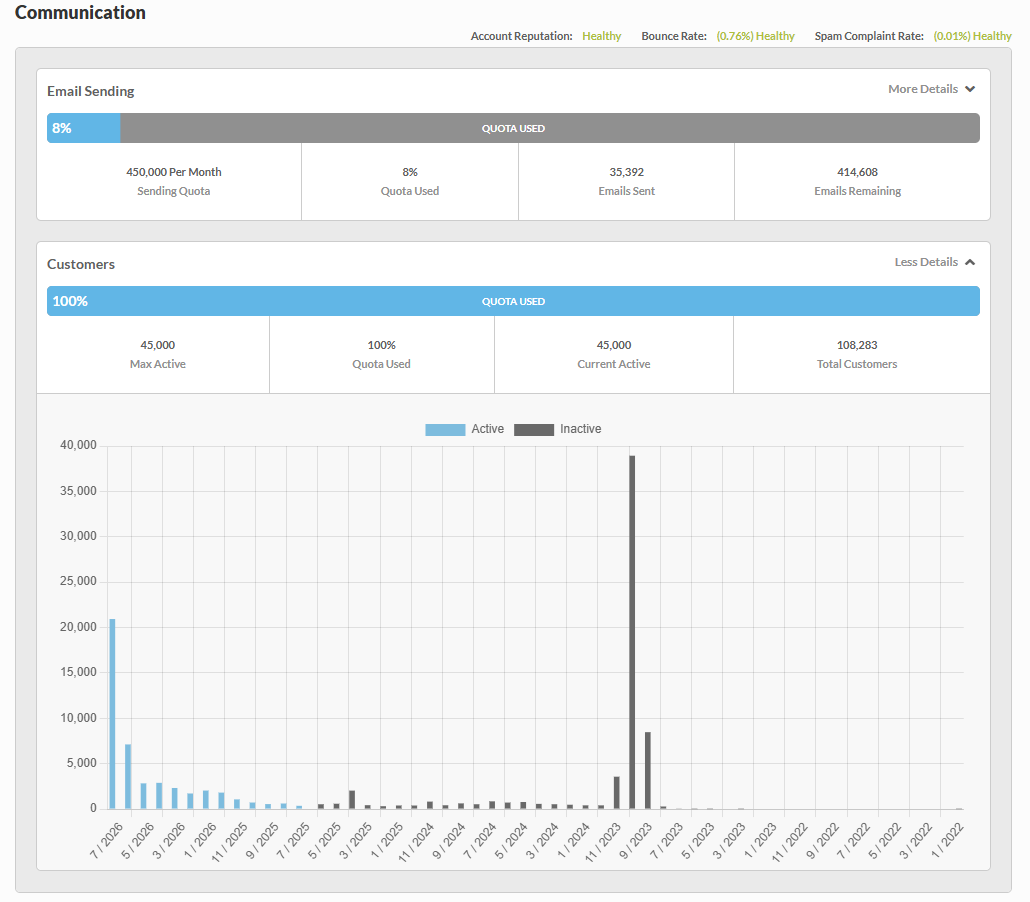Select the Inactive bar right of 9 / 2023
Image resolution: width=1030 pixels, height=902 pixels.
[x=648, y=770]
